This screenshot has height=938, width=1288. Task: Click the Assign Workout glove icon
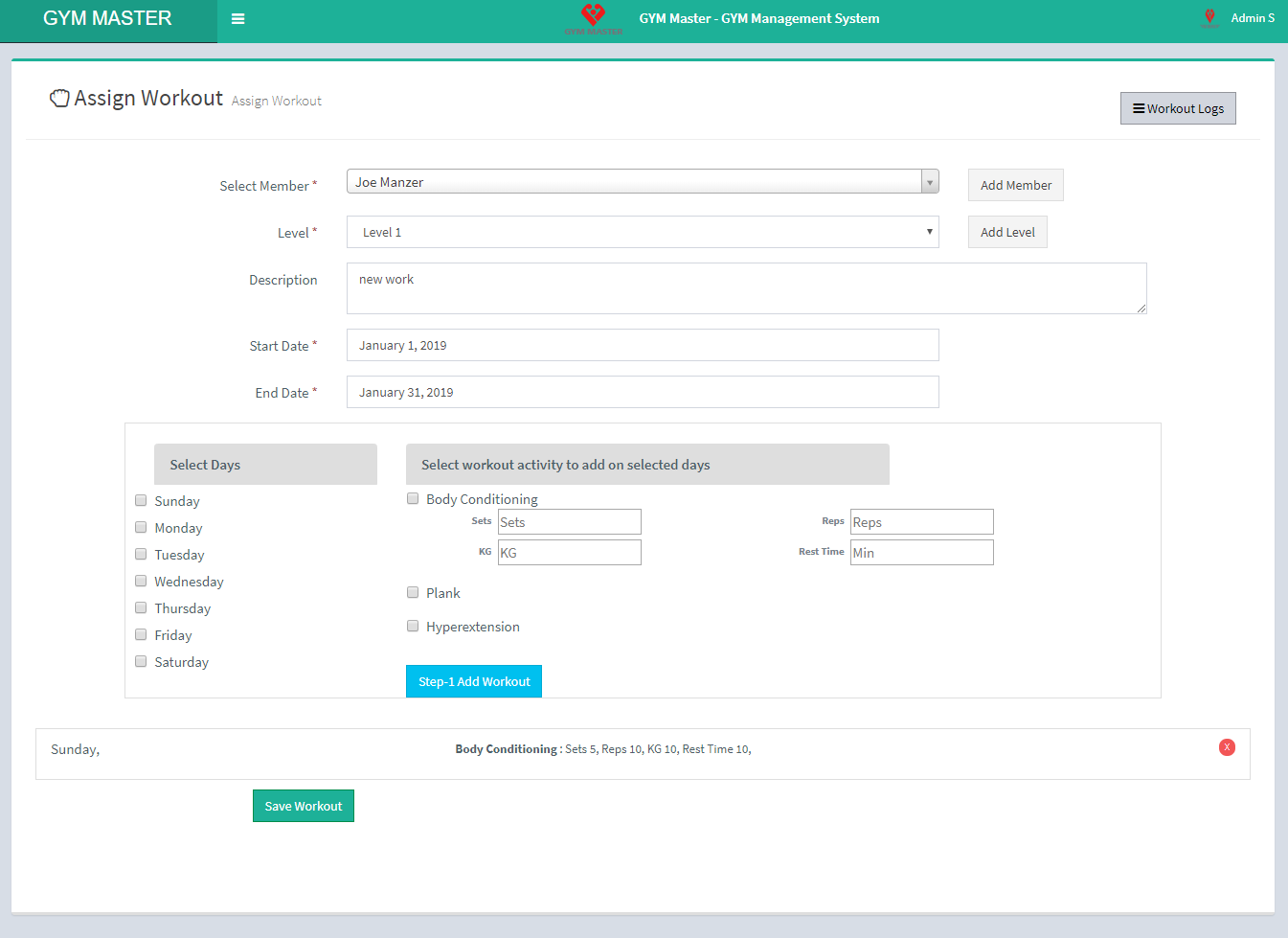[x=59, y=98]
